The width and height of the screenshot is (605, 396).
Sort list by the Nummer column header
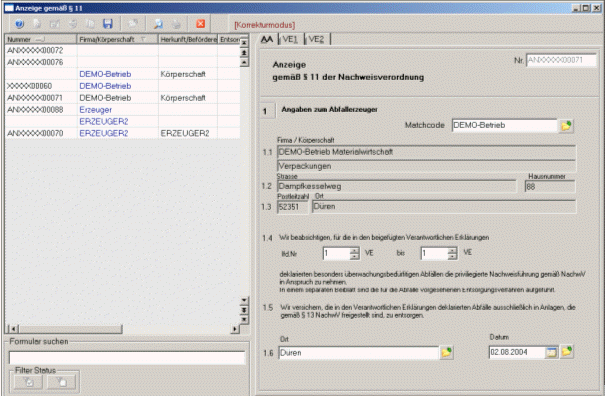pyautogui.click(x=41, y=39)
